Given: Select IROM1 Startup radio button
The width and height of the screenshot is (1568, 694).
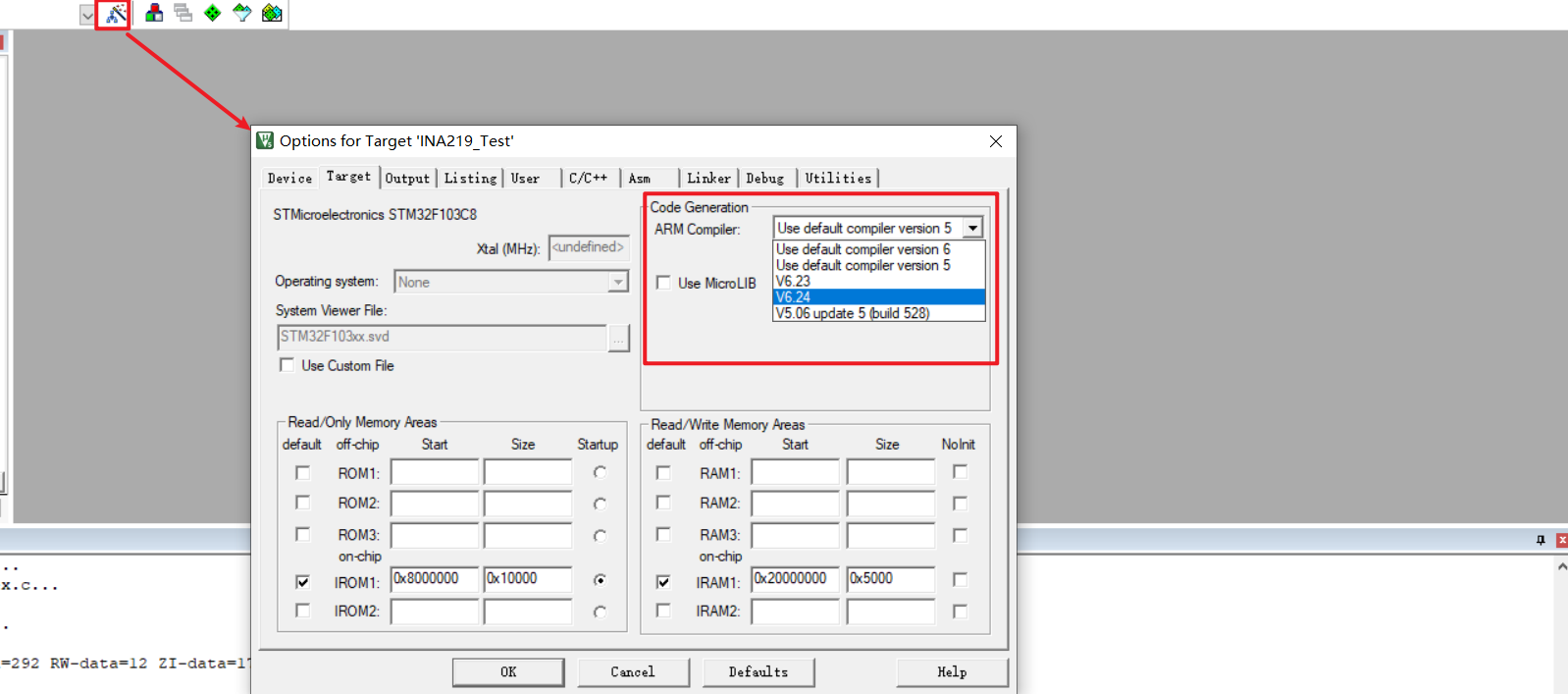Looking at the screenshot, I should pos(600,580).
